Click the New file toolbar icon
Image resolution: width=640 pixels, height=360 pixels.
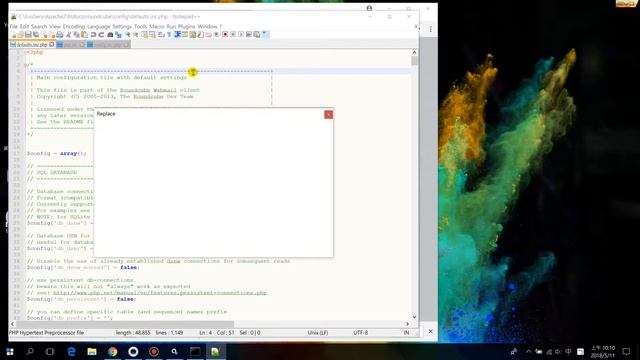[x=14, y=35]
